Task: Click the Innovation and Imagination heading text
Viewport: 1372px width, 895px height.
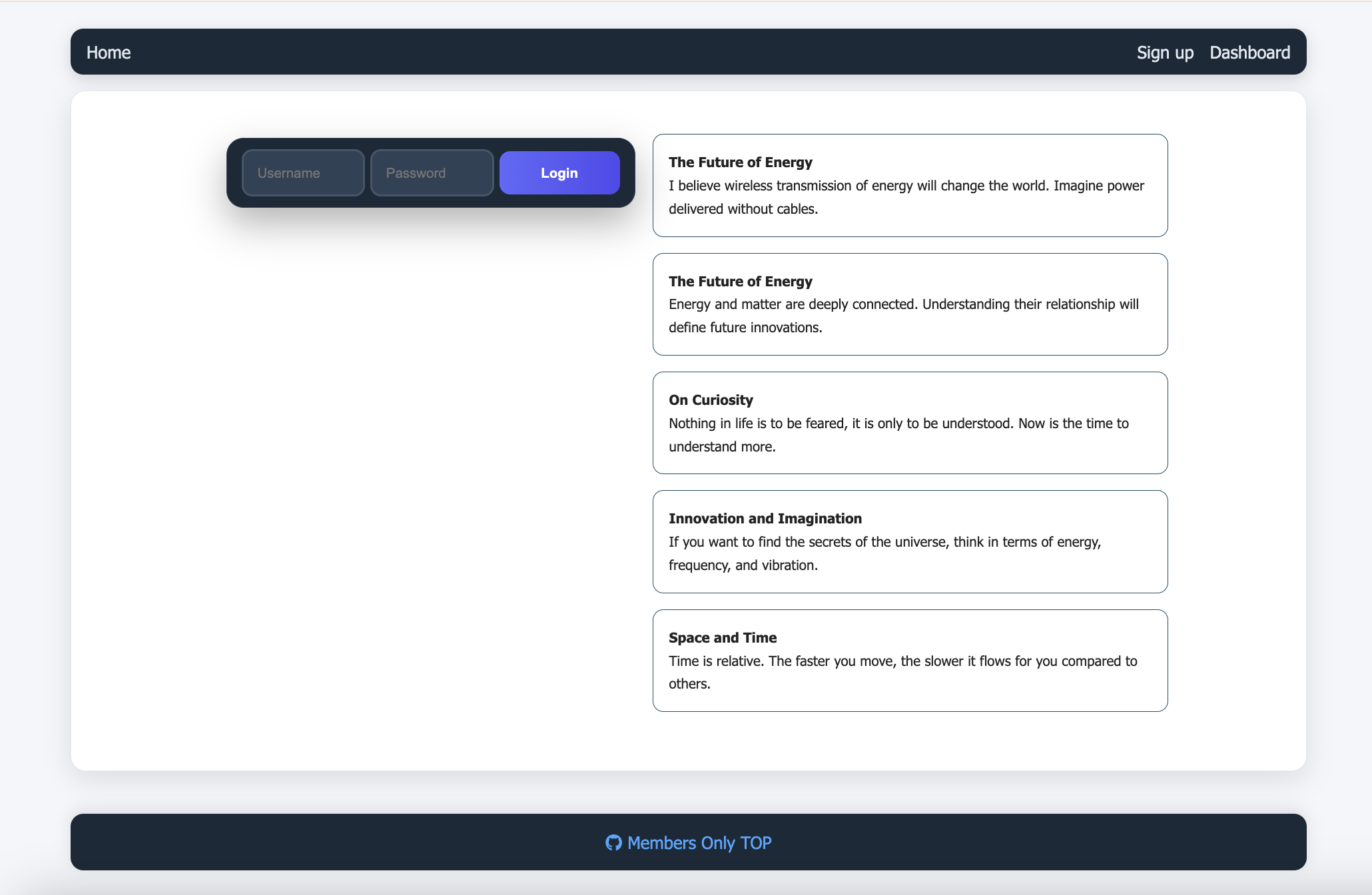Action: pyautogui.click(x=765, y=518)
